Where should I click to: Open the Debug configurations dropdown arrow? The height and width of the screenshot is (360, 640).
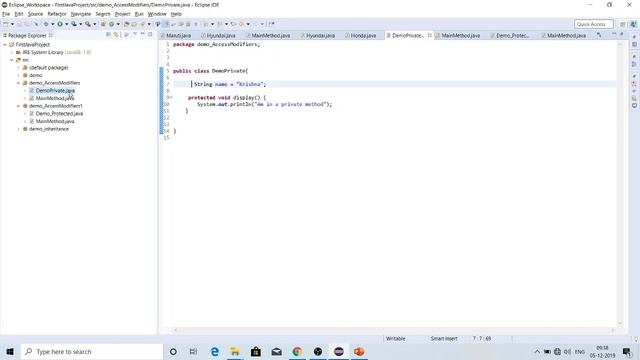(x=52, y=24)
